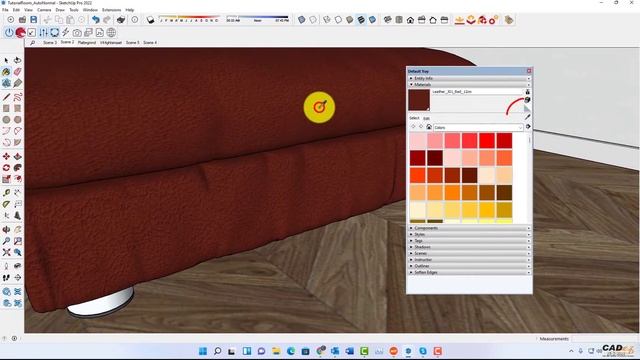Set material to default icon
The width and height of the screenshot is (640, 360).
[x=527, y=109]
